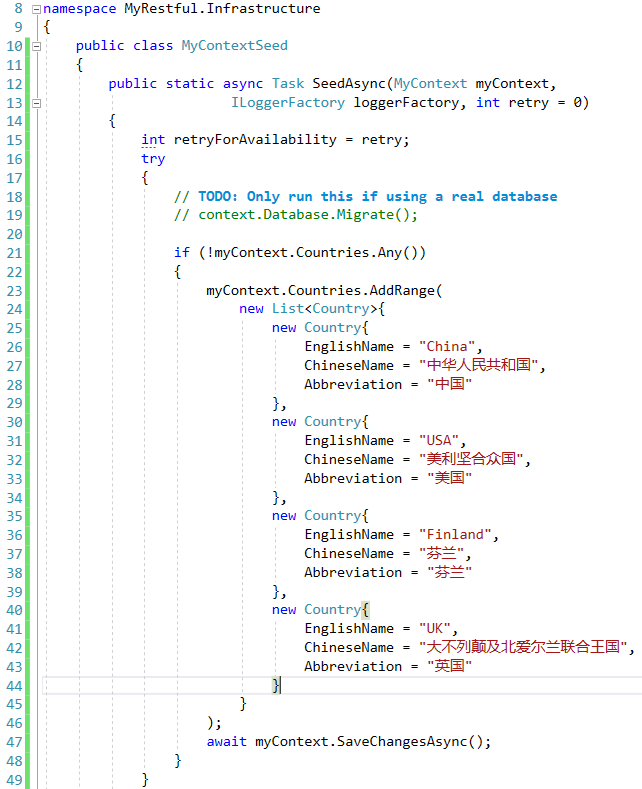642x789 pixels.
Task: Click the Task return type
Action: [x=288, y=84]
